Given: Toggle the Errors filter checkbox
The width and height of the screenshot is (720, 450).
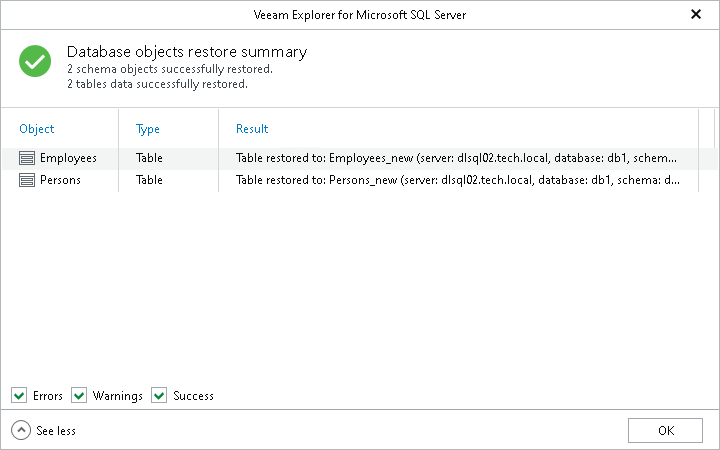Looking at the screenshot, I should click(x=19, y=396).
